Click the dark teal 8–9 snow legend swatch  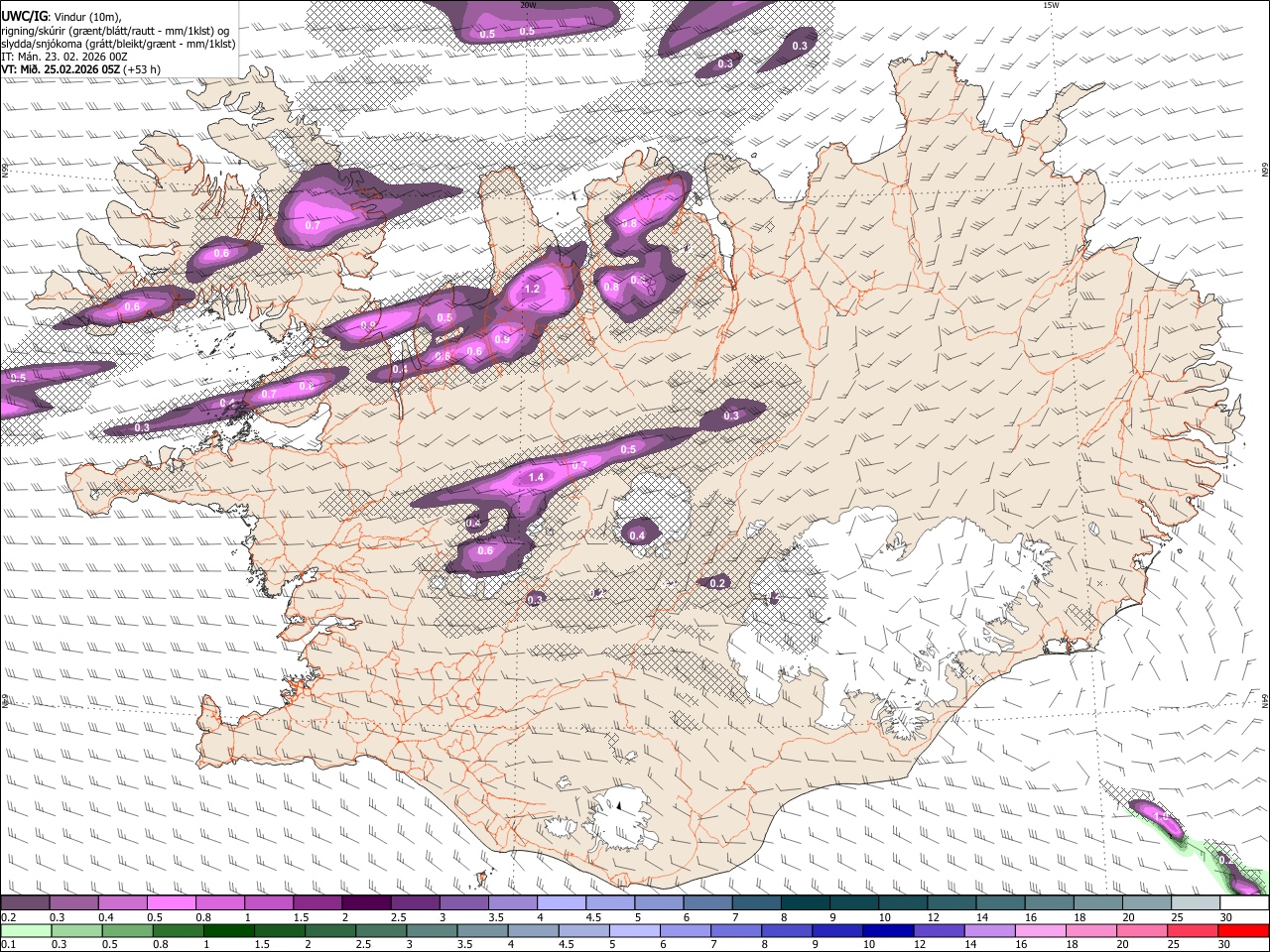pos(806,903)
